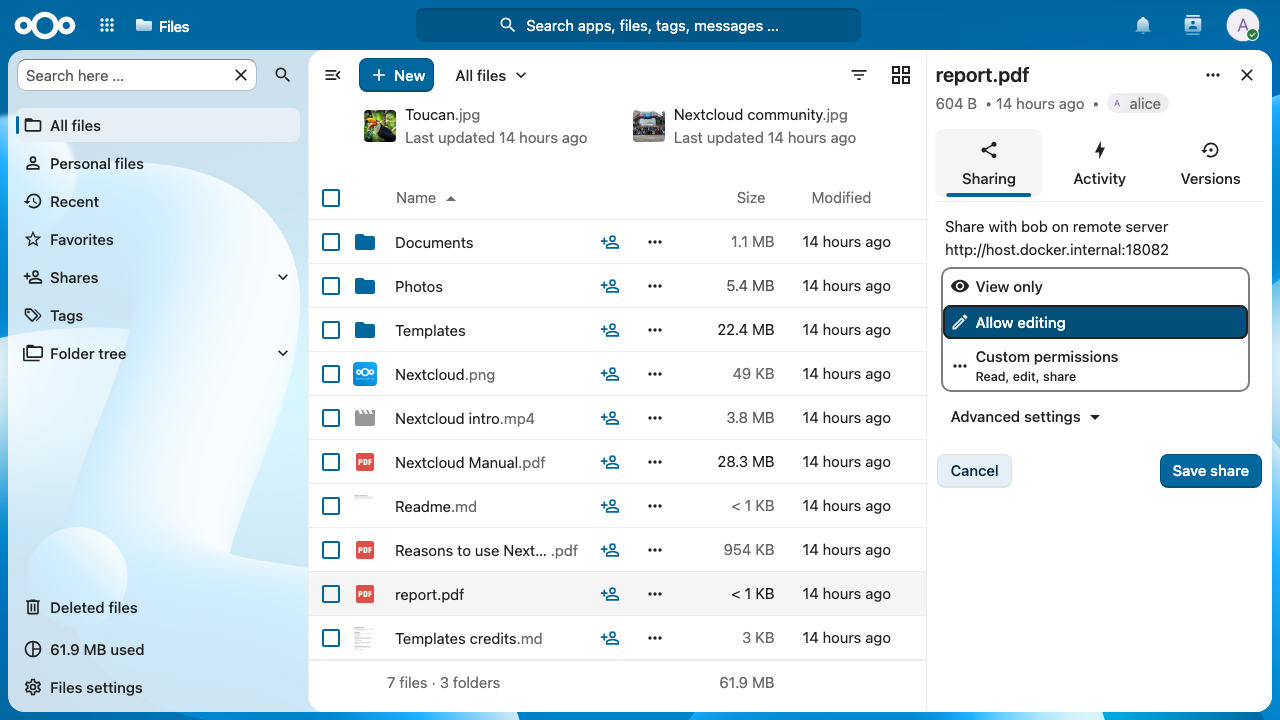Choose the Allow editing permission
Viewport: 1280px width, 720px height.
[1095, 322]
